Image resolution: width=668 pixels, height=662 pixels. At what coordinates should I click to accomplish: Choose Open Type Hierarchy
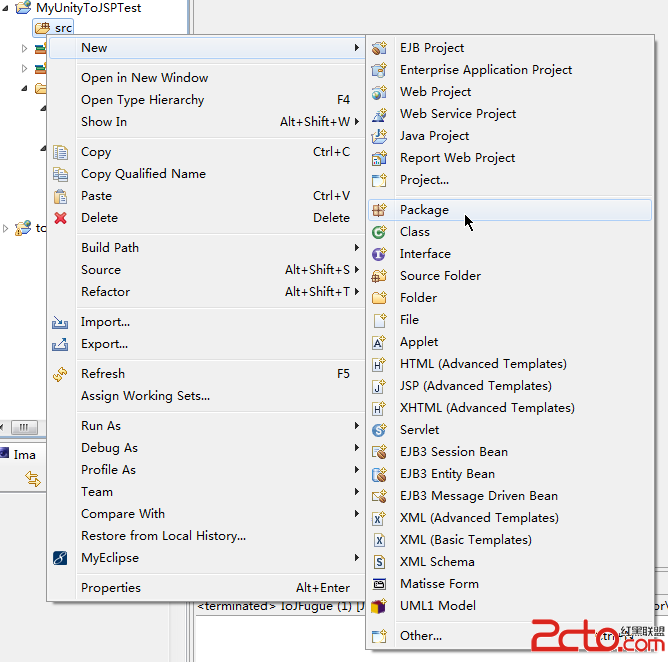pos(207,100)
